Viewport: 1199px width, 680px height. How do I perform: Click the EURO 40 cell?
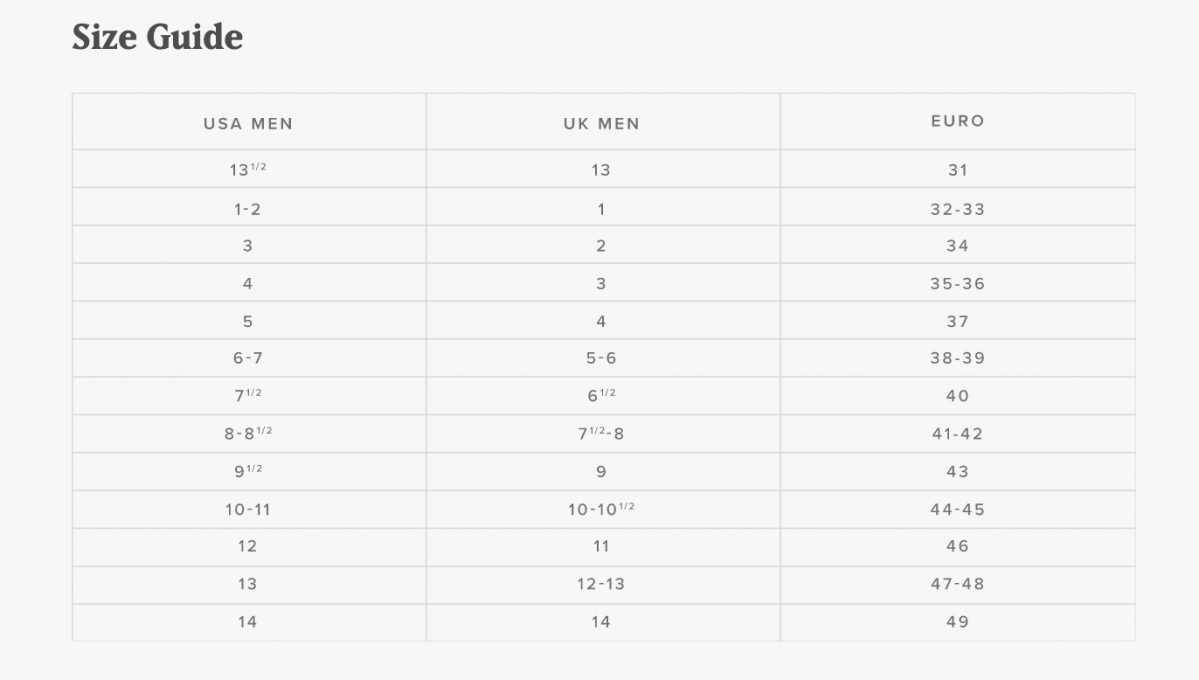[x=957, y=396]
